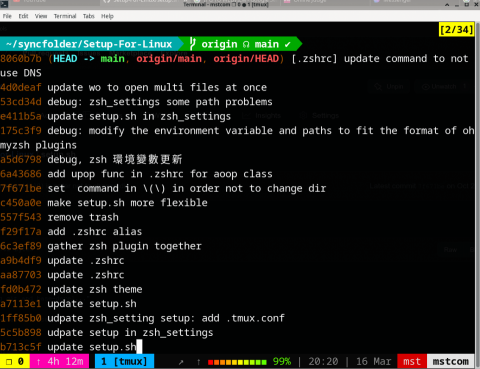Viewport: 480px width, 369px height.
Task: Open the Terminal menu
Action: click(65, 16)
